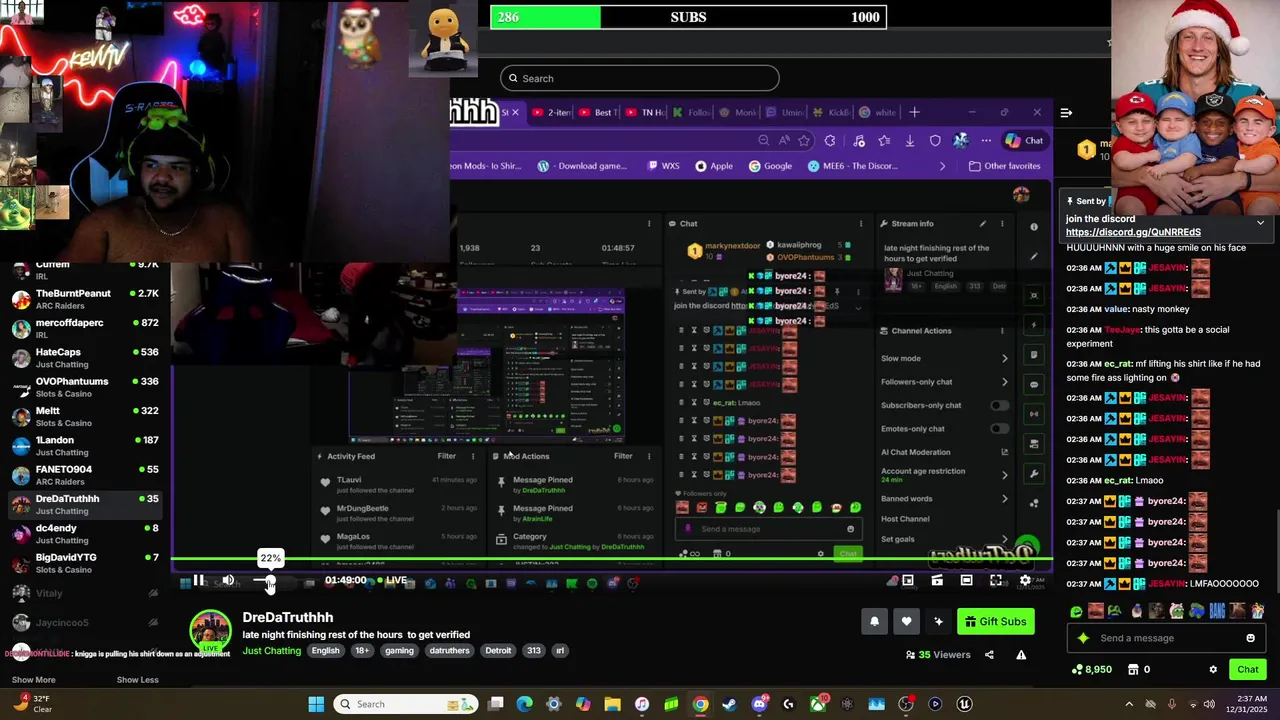This screenshot has width=1280, height=720.
Task: Click the Kick site search field
Action: coord(640,78)
